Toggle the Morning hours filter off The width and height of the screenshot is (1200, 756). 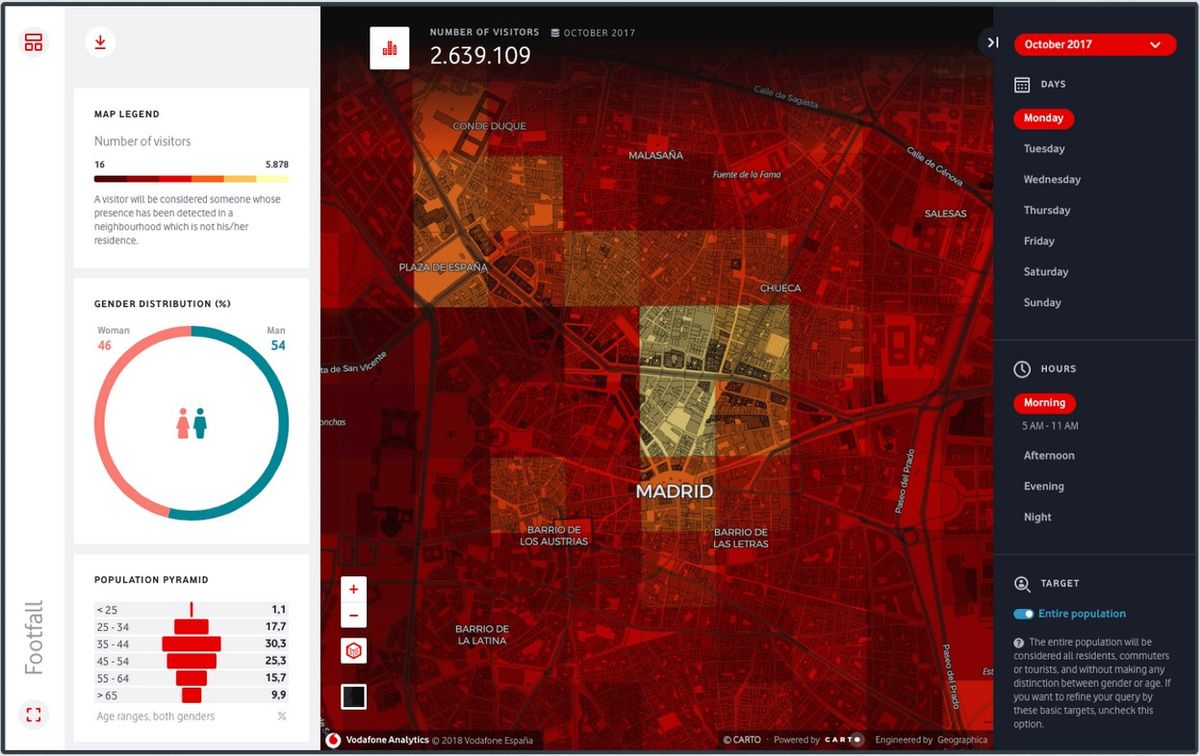click(1044, 402)
